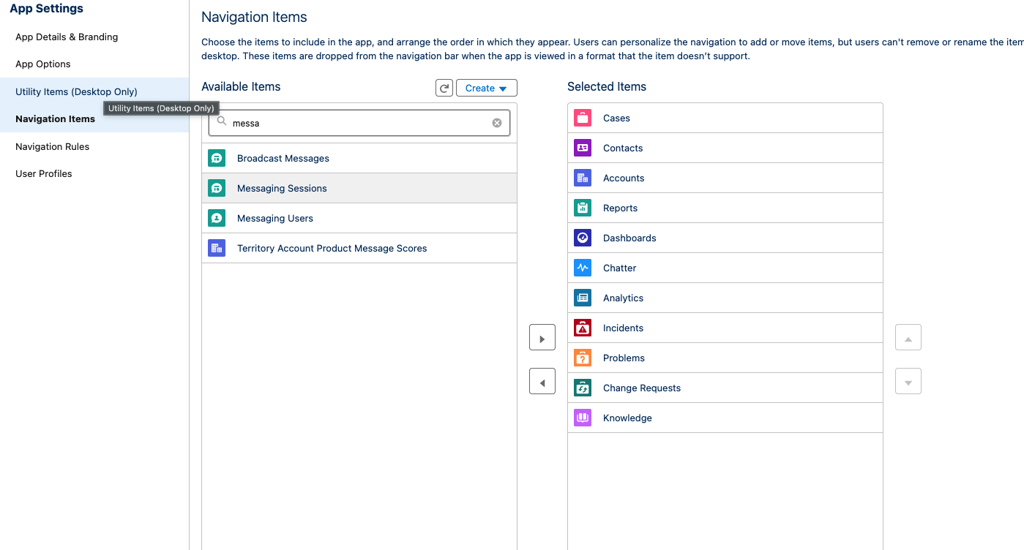Clear the search text with the X icon
This screenshot has width=1024, height=550.
click(x=497, y=123)
